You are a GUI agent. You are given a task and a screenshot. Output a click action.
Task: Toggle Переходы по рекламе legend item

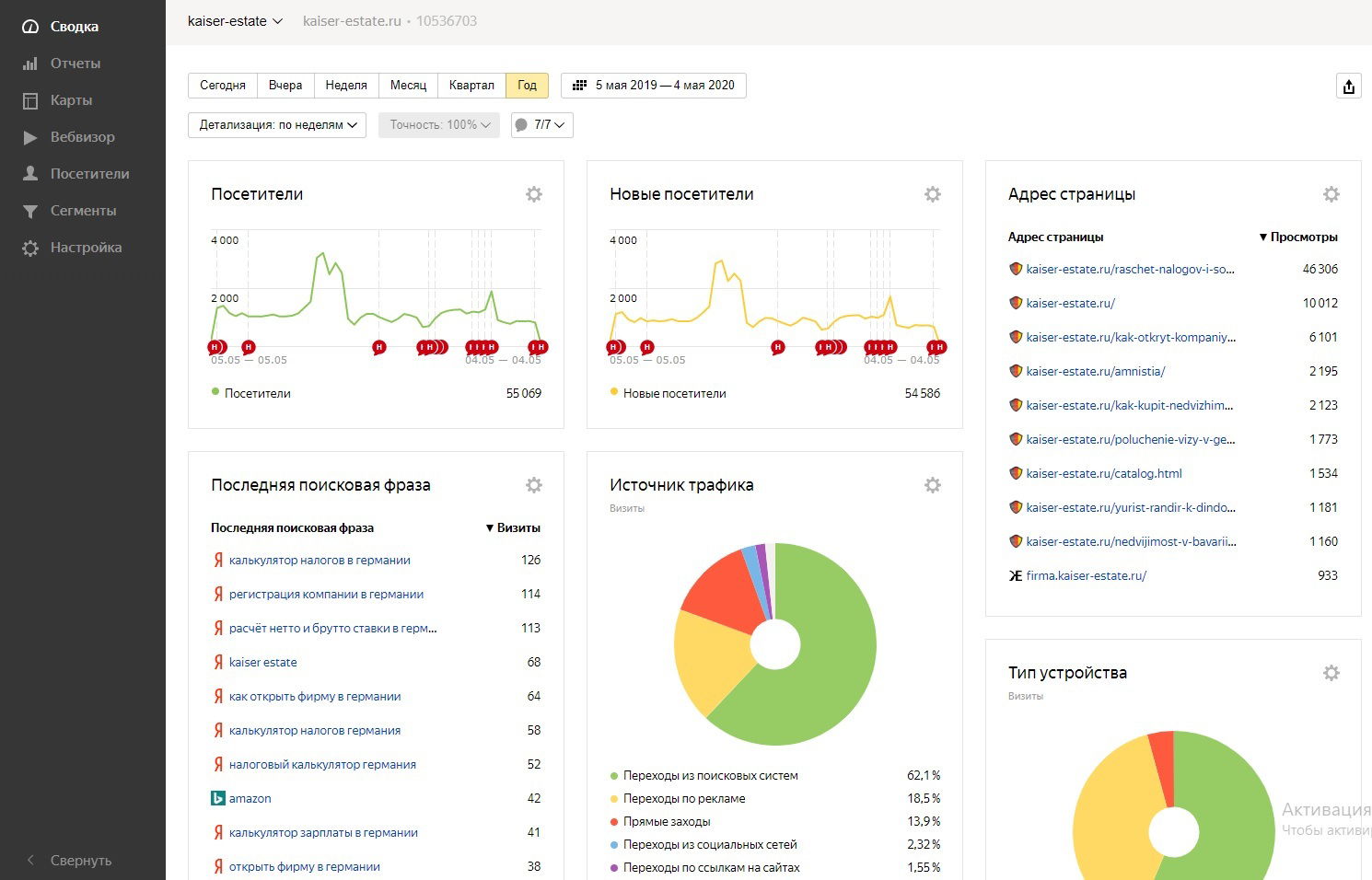pos(678,799)
